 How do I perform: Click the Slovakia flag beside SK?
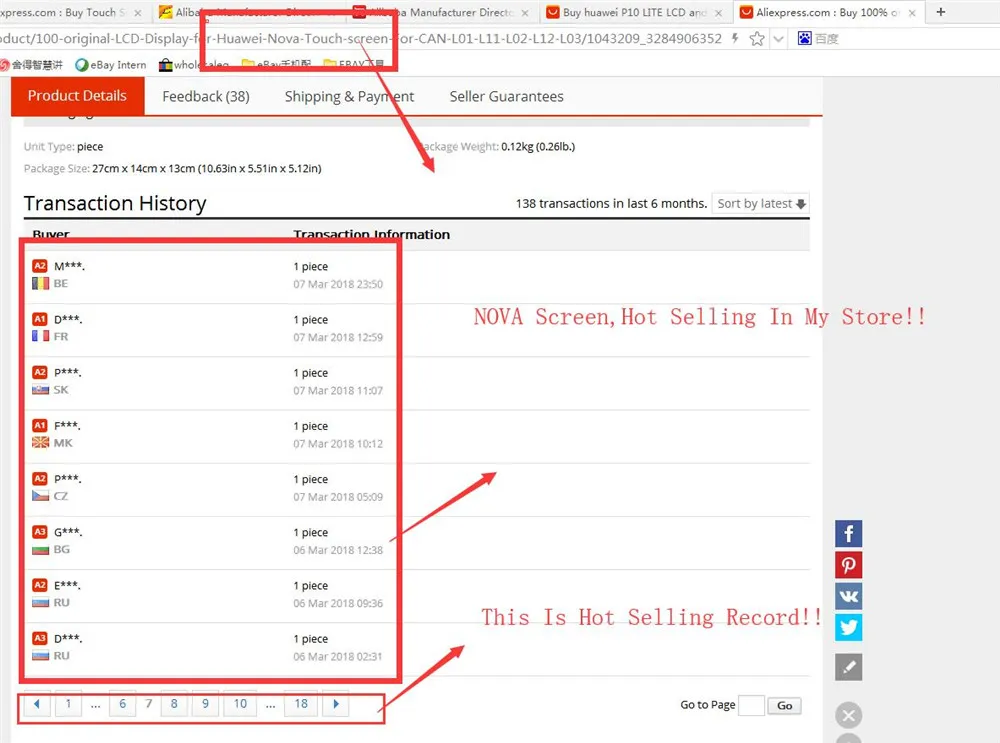tap(40, 390)
